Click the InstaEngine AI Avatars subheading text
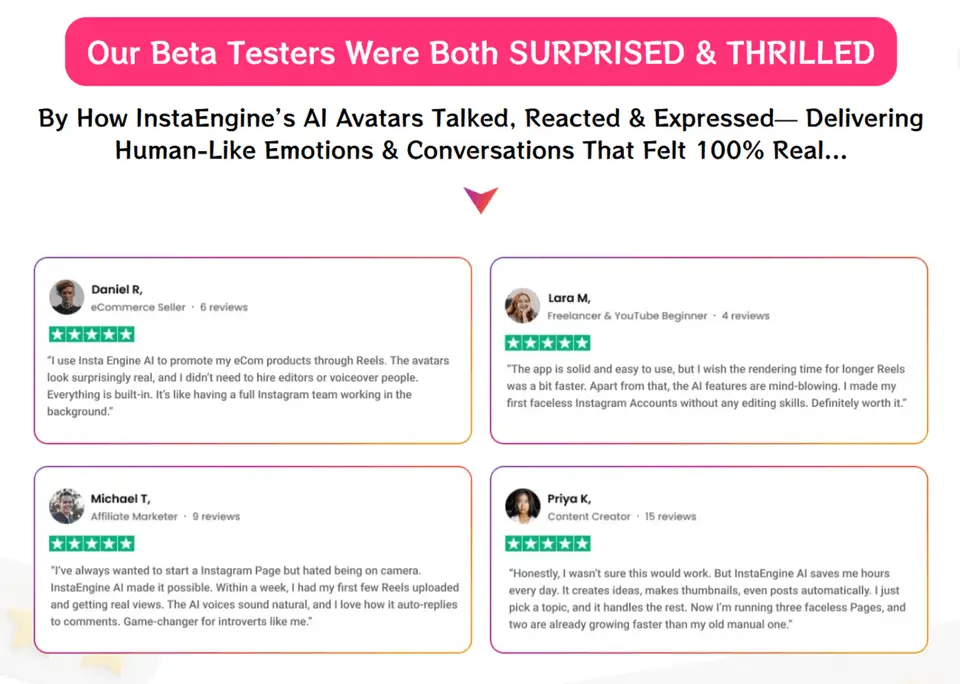The height and width of the screenshot is (684, 960). coord(480,135)
